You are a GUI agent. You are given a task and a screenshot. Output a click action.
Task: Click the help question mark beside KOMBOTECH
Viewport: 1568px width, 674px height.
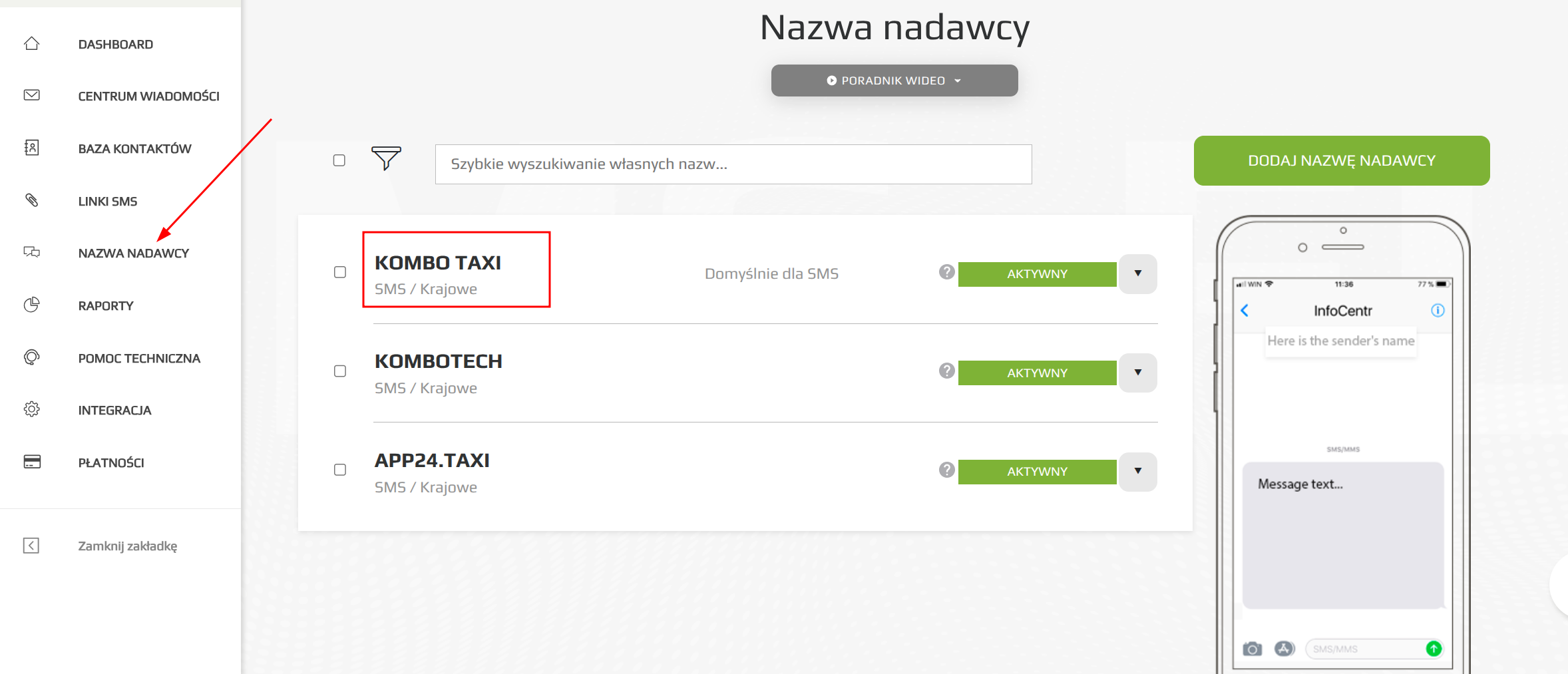pyautogui.click(x=946, y=371)
